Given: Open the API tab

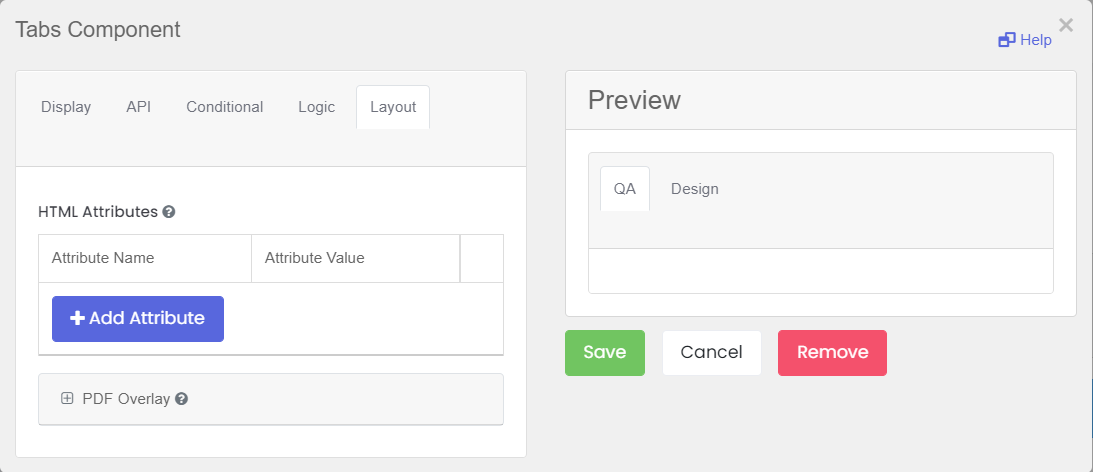Looking at the screenshot, I should pos(139,107).
